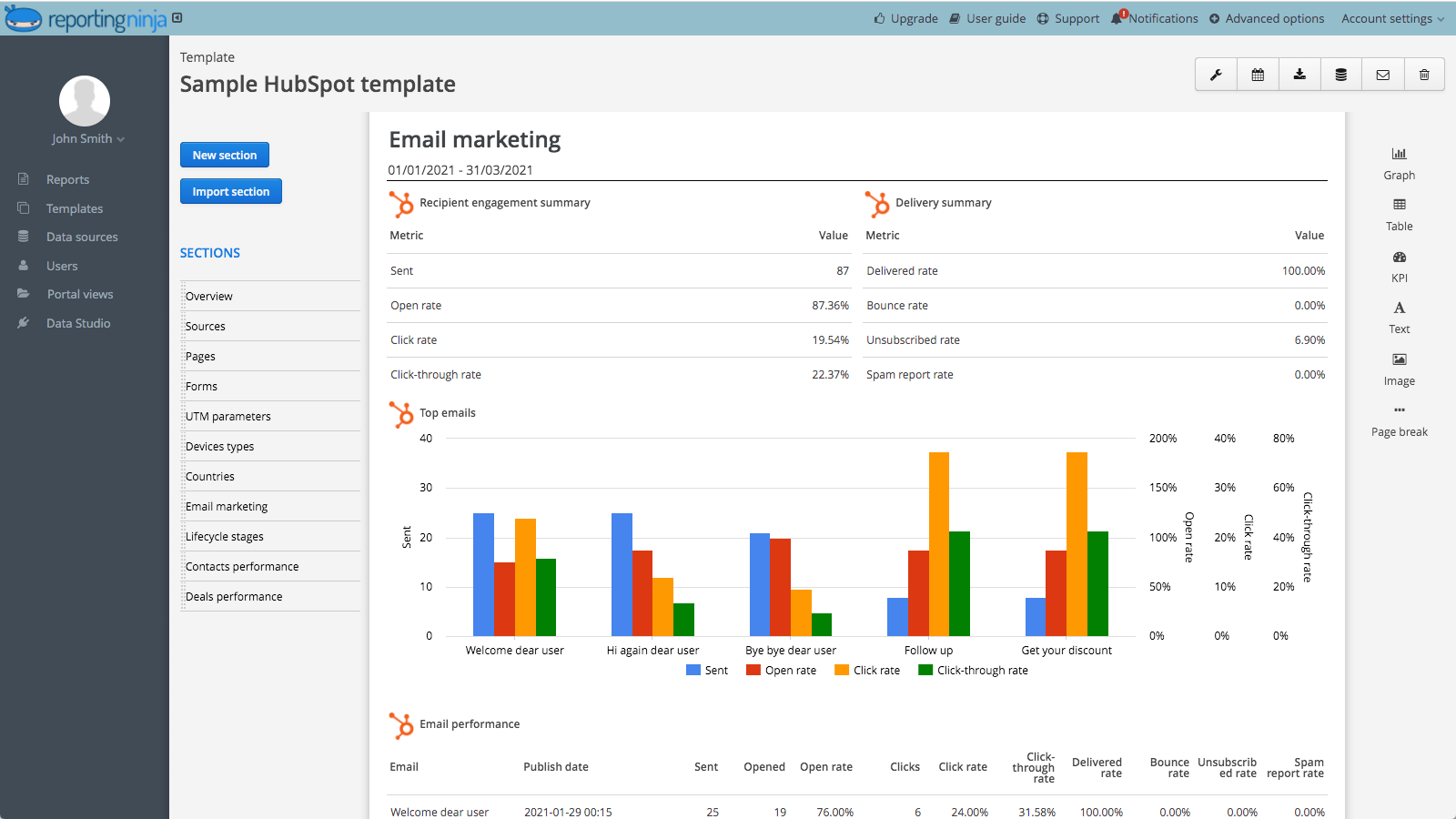Image resolution: width=1456 pixels, height=819 pixels.
Task: Open the calendar date range icon
Action: (1258, 74)
